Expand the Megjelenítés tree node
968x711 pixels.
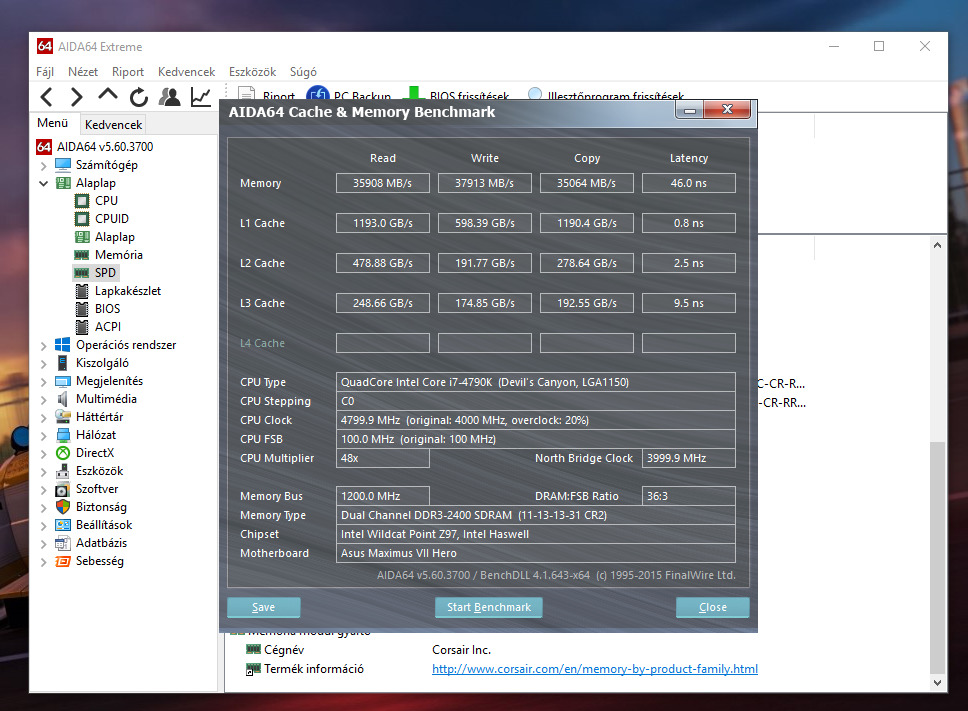[x=43, y=381]
